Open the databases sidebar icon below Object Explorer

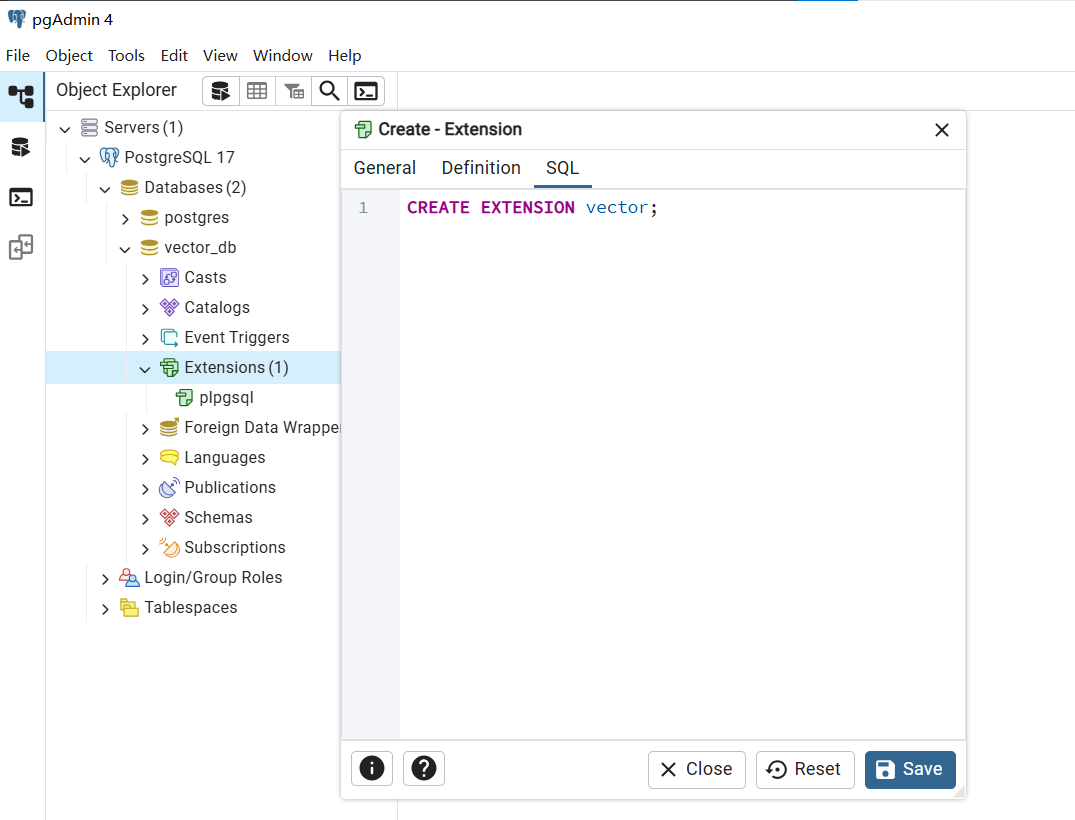[21, 147]
